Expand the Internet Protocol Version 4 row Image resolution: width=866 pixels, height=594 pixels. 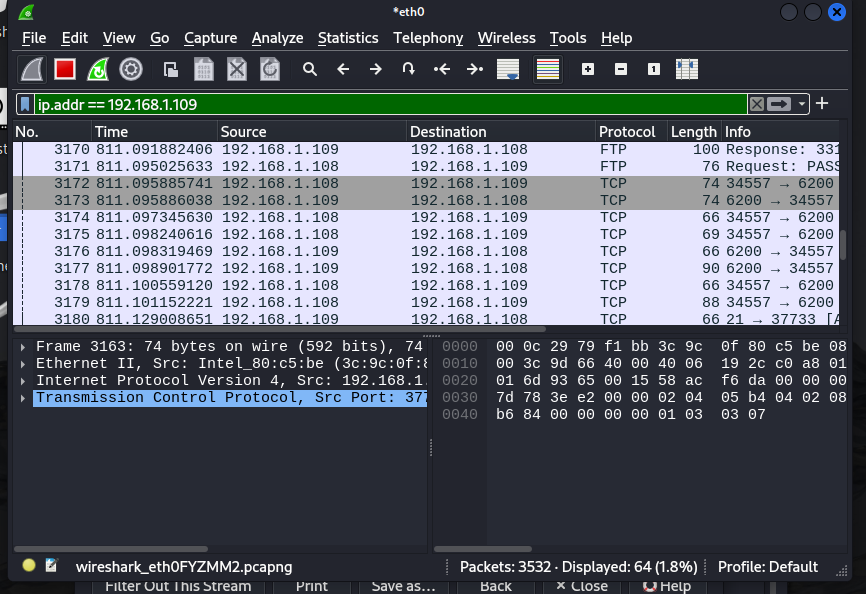point(25,380)
